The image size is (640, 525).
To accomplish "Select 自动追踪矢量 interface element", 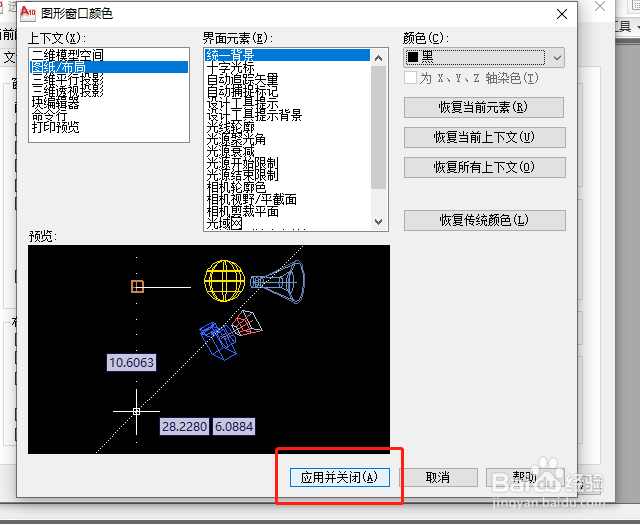I will 287,79.
